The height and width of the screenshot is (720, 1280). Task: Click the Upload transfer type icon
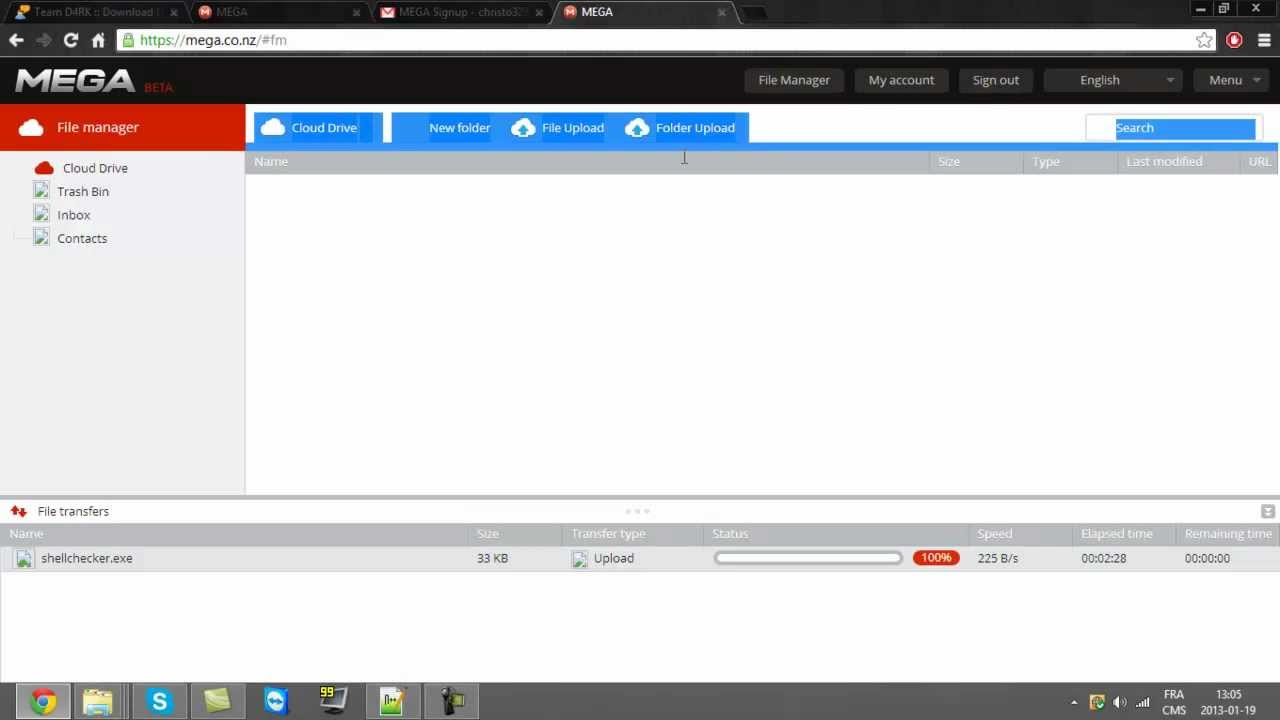579,559
